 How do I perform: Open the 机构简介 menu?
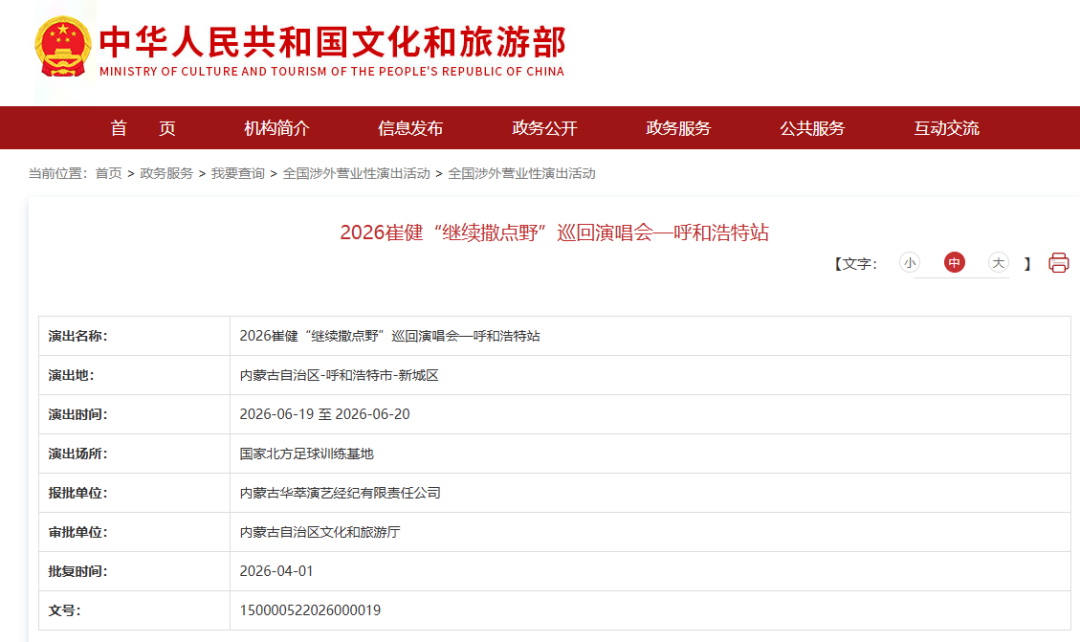click(x=277, y=128)
